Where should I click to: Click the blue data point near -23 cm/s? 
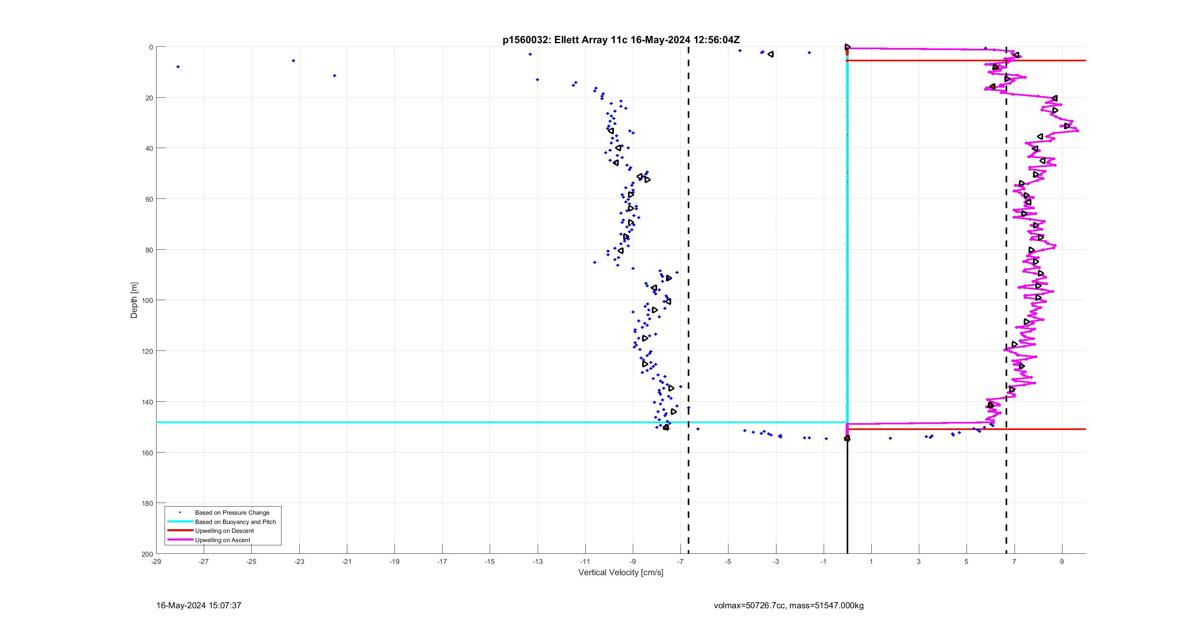tap(293, 60)
